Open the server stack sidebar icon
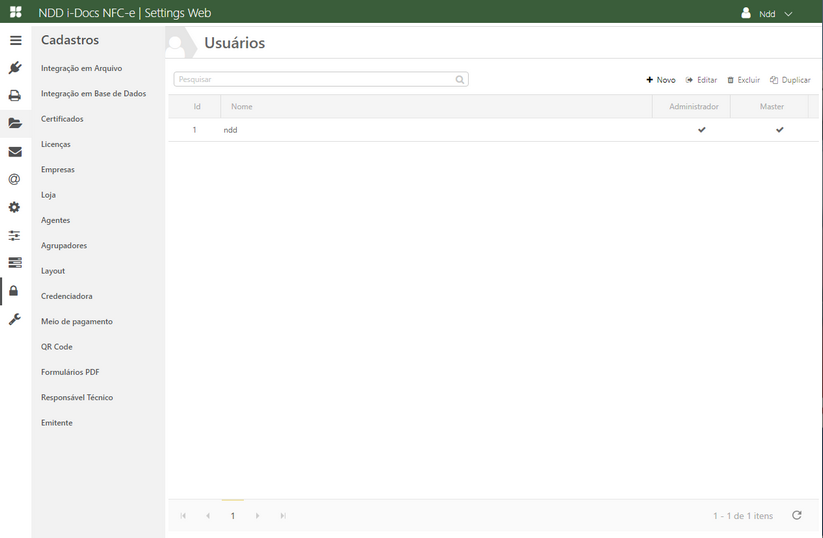Screen dimensions: 823x538 click(15, 262)
